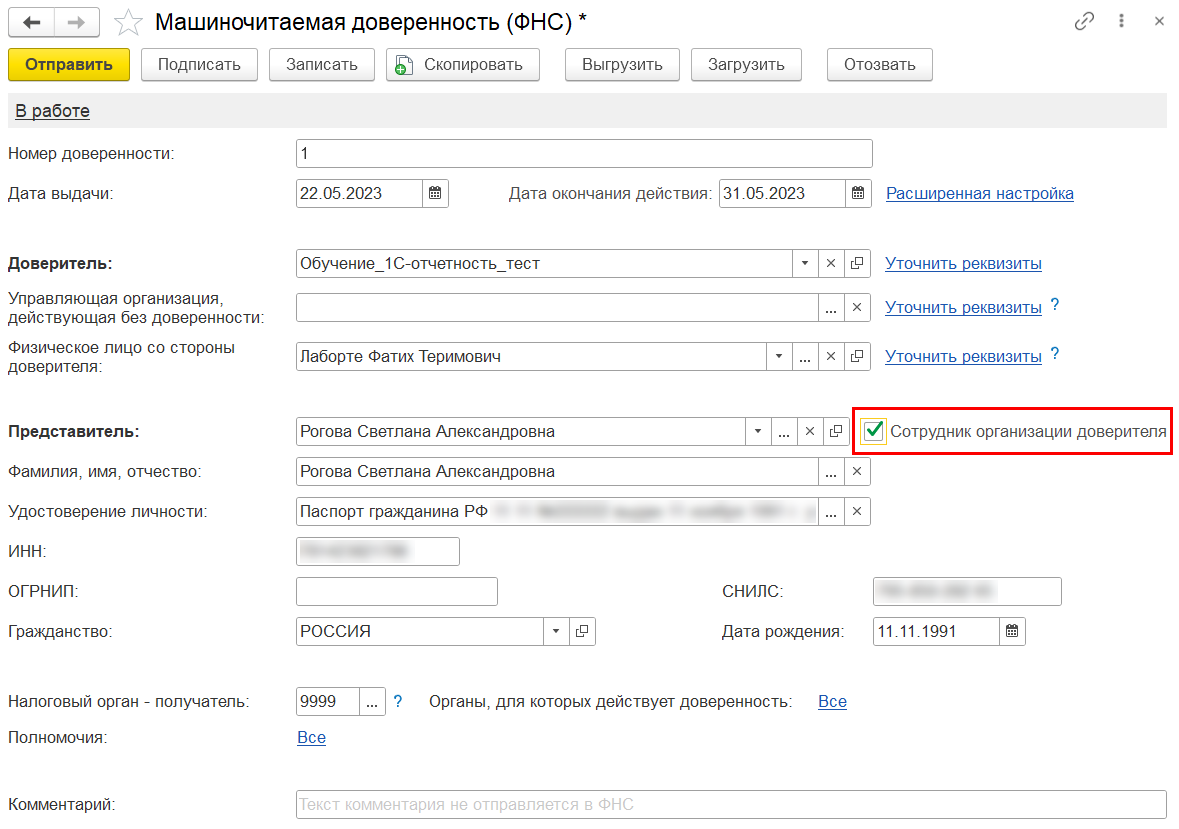Open the Гражданство dropdown
1179x829 pixels.
tap(556, 631)
